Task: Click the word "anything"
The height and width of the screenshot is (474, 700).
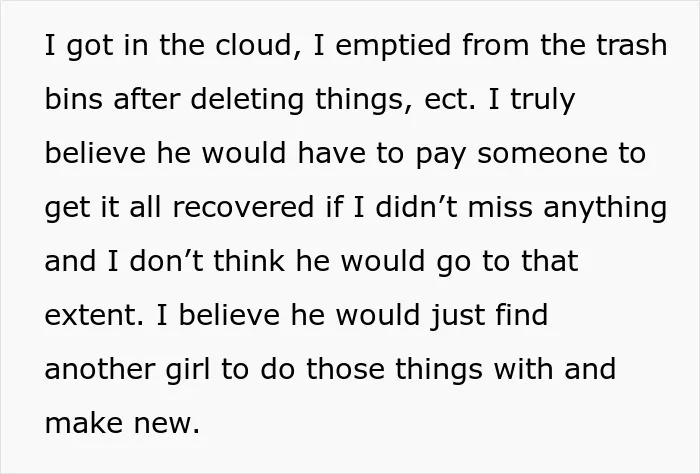Action: point(605,208)
